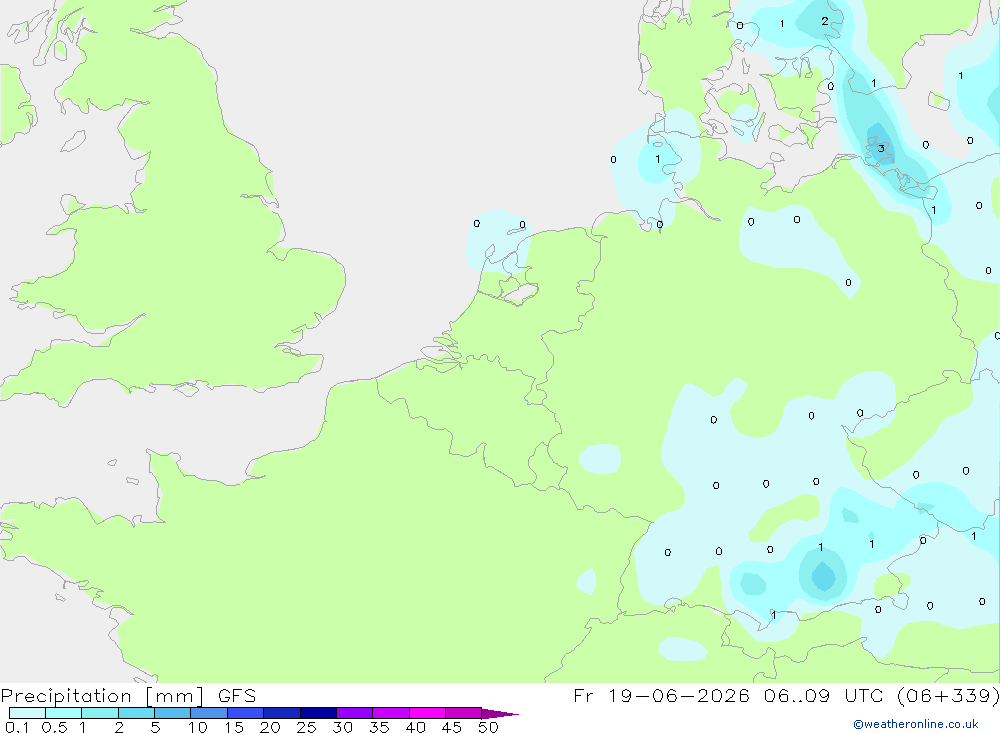The image size is (1000, 733).
Task: Click the above-50 mm arrow tip of legend
Action: (x=500, y=714)
